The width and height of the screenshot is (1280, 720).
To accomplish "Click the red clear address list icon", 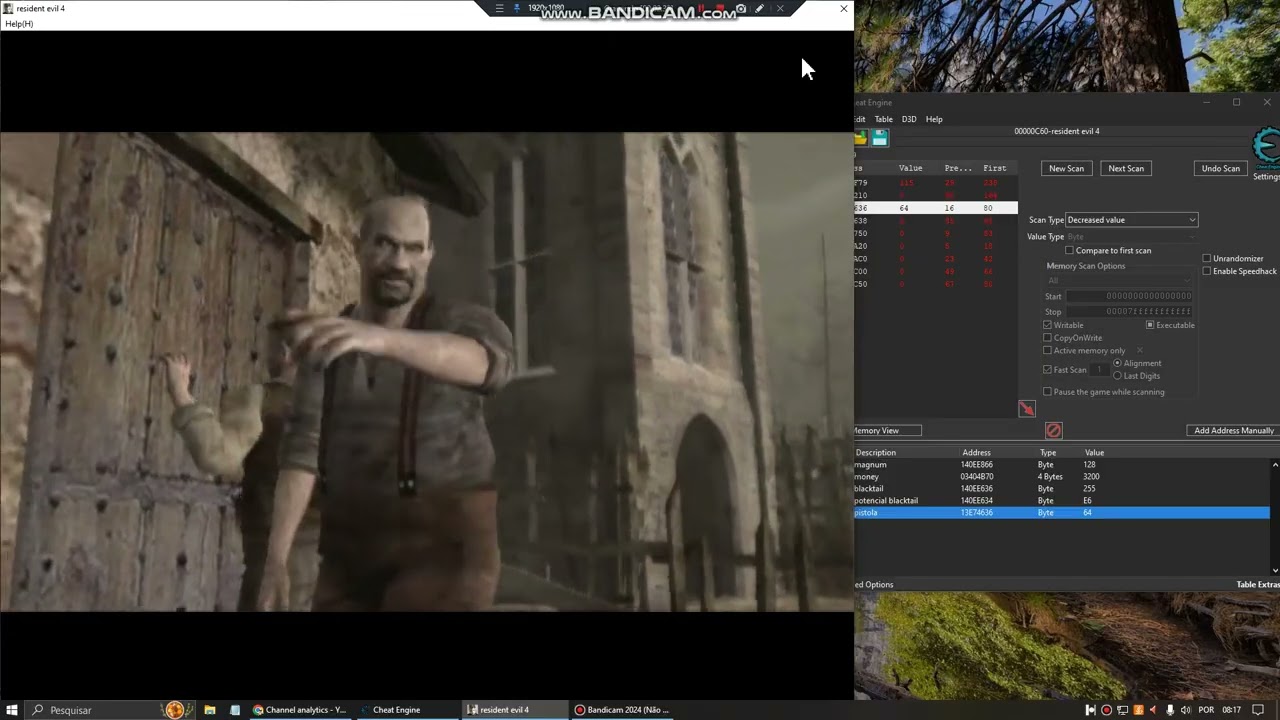I will click(1053, 430).
